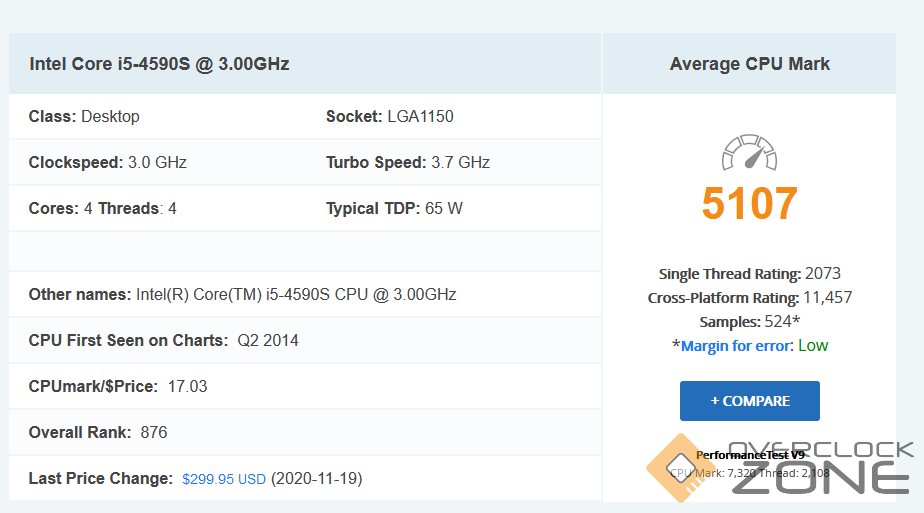Screen dimensions: 924x513
Task: Click the Average CPU Mark heading
Action: pos(749,64)
